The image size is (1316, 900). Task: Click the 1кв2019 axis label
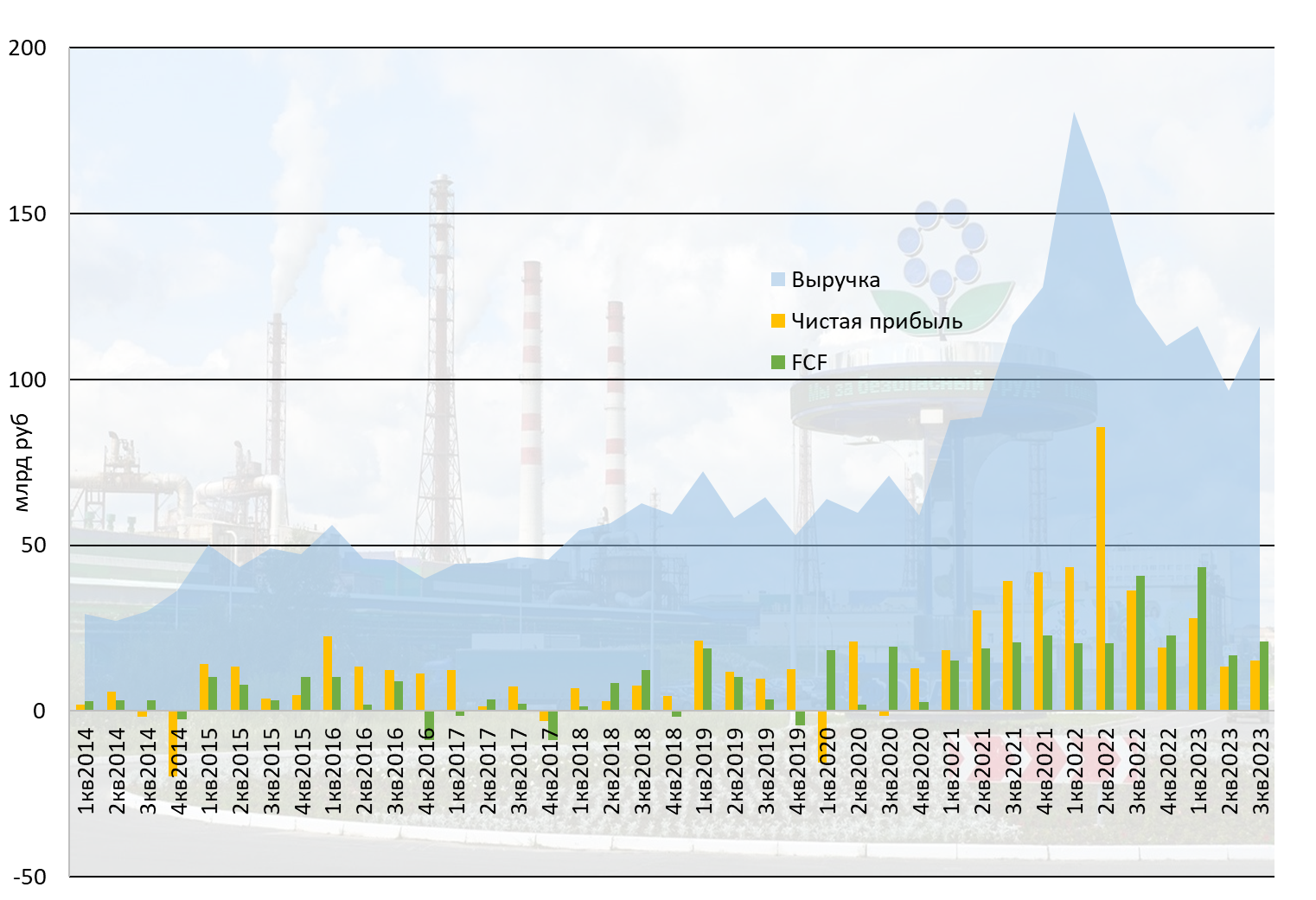[x=704, y=770]
